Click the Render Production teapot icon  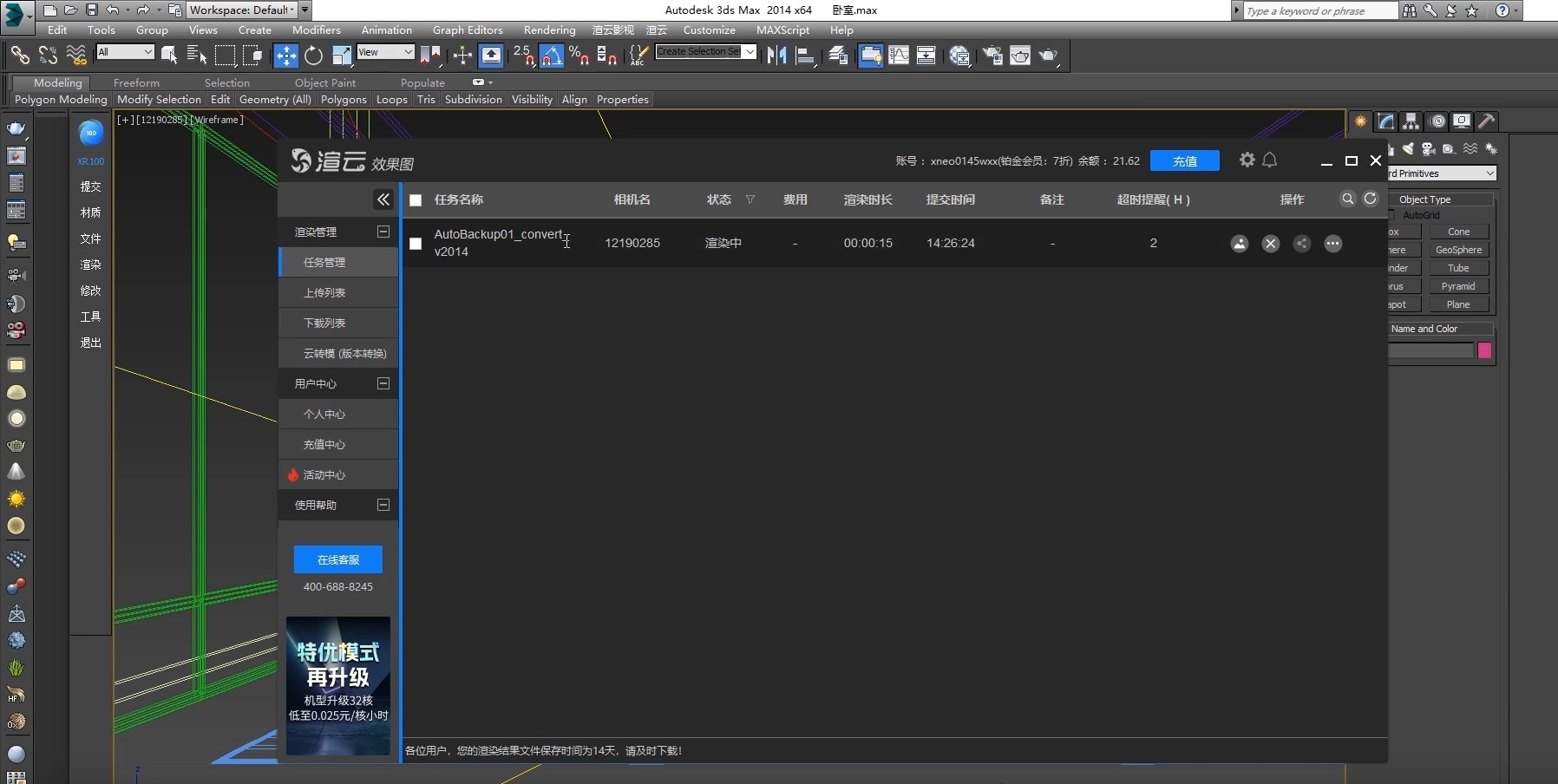click(1048, 56)
